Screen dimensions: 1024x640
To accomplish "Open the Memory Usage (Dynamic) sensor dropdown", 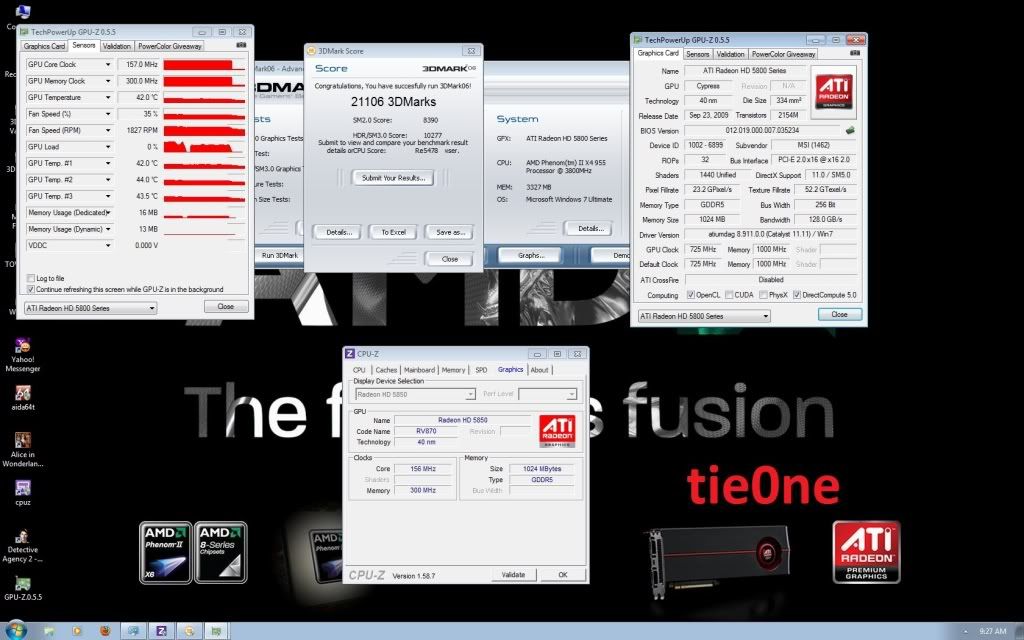I will (108, 229).
